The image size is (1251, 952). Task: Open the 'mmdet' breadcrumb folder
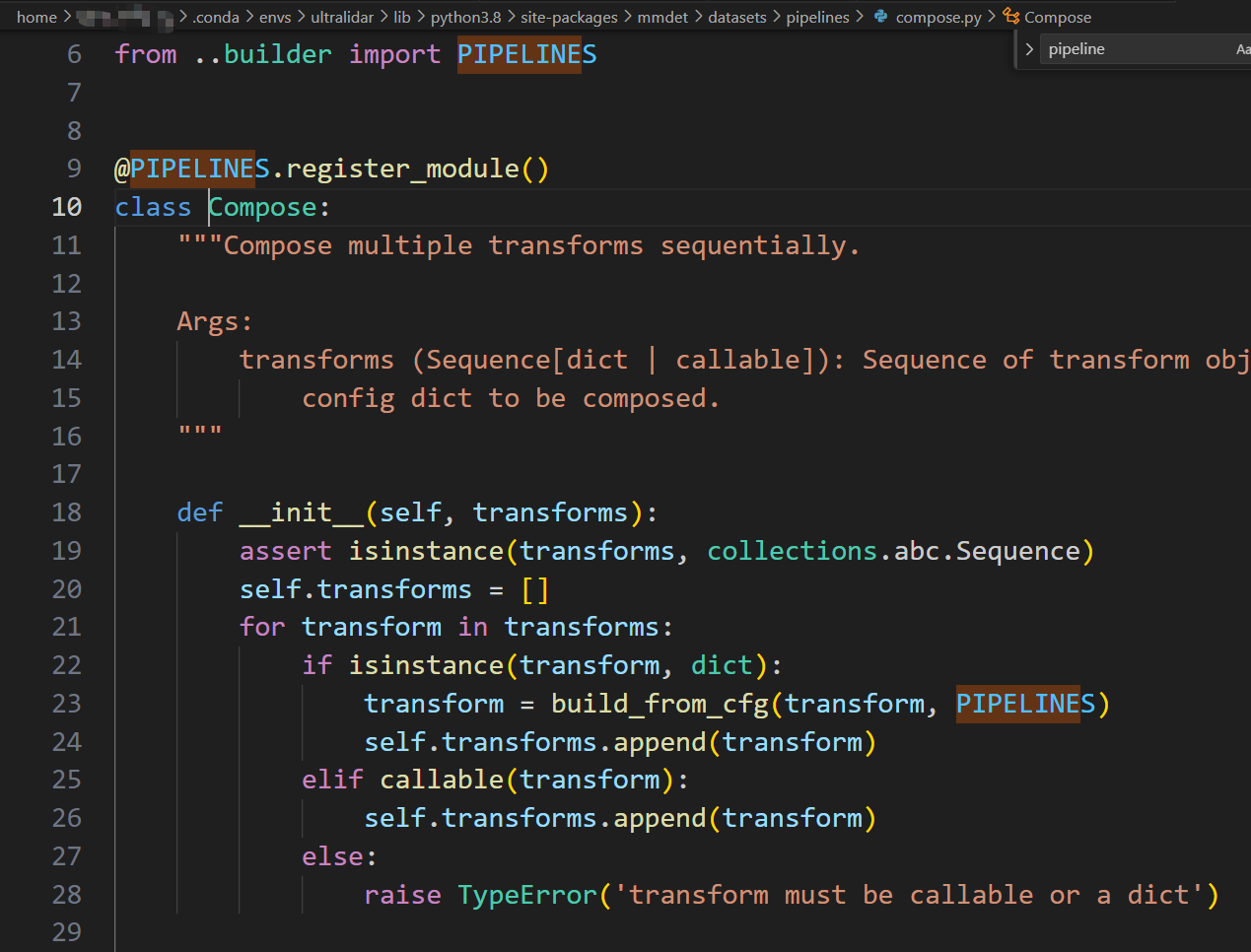pos(662,17)
